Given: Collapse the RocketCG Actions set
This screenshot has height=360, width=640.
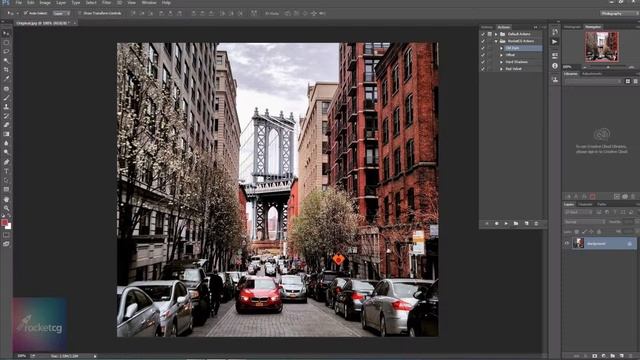Looking at the screenshot, I should 496,41.
